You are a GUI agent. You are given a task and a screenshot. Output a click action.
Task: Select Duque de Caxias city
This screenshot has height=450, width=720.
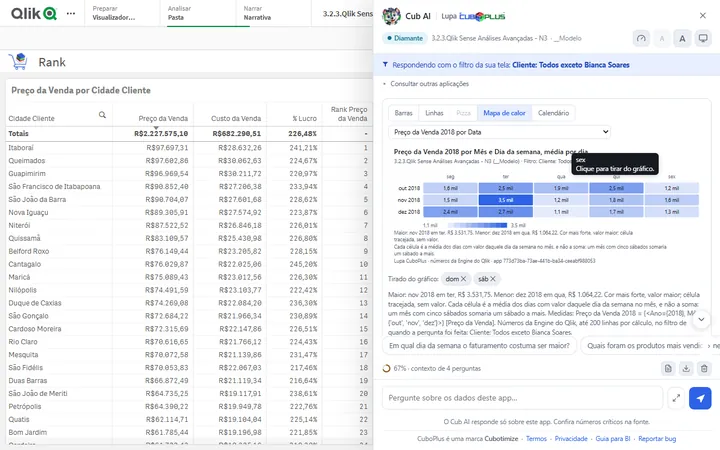(35, 303)
